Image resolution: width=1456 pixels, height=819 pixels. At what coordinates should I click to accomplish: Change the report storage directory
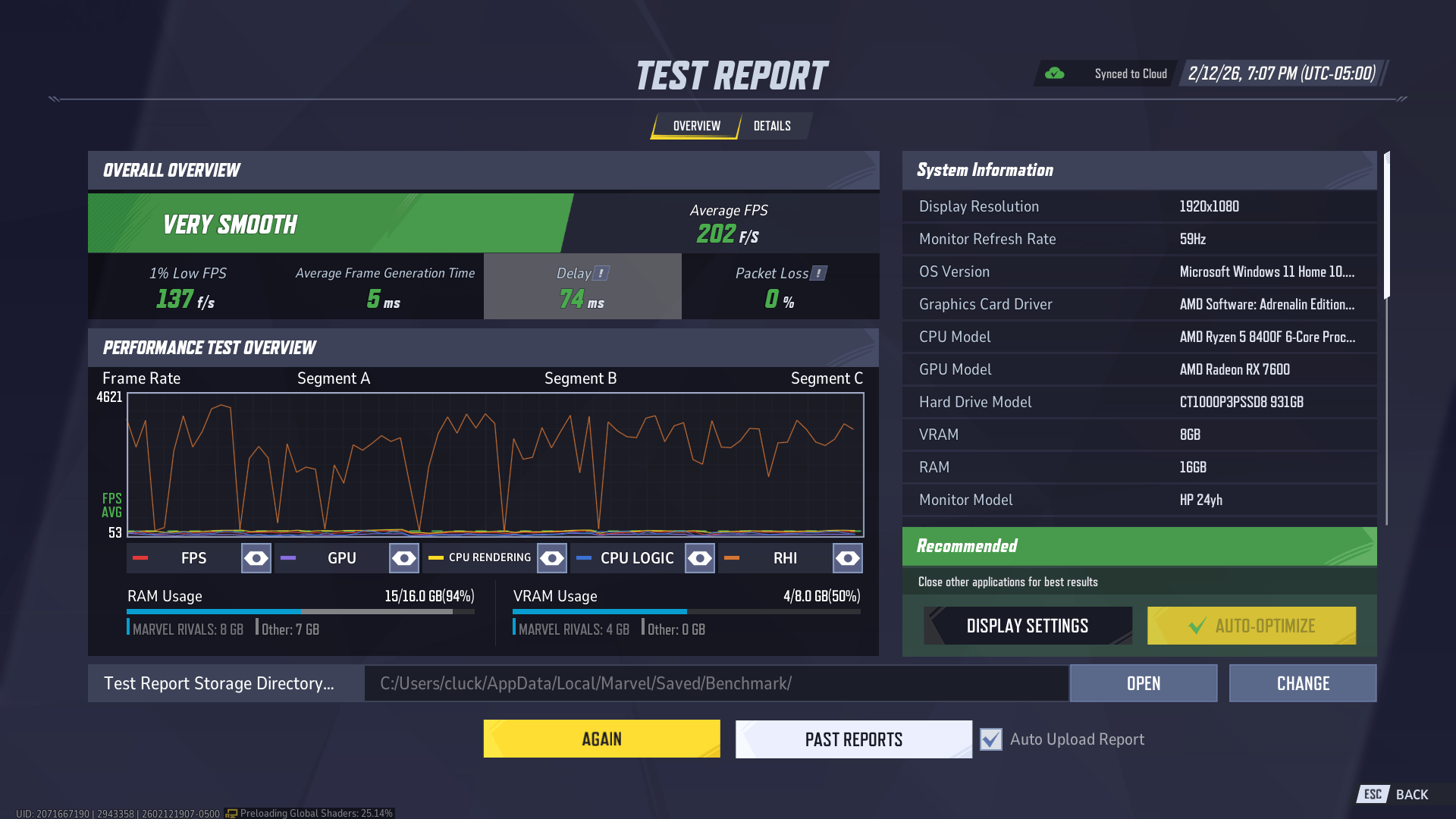[1303, 683]
